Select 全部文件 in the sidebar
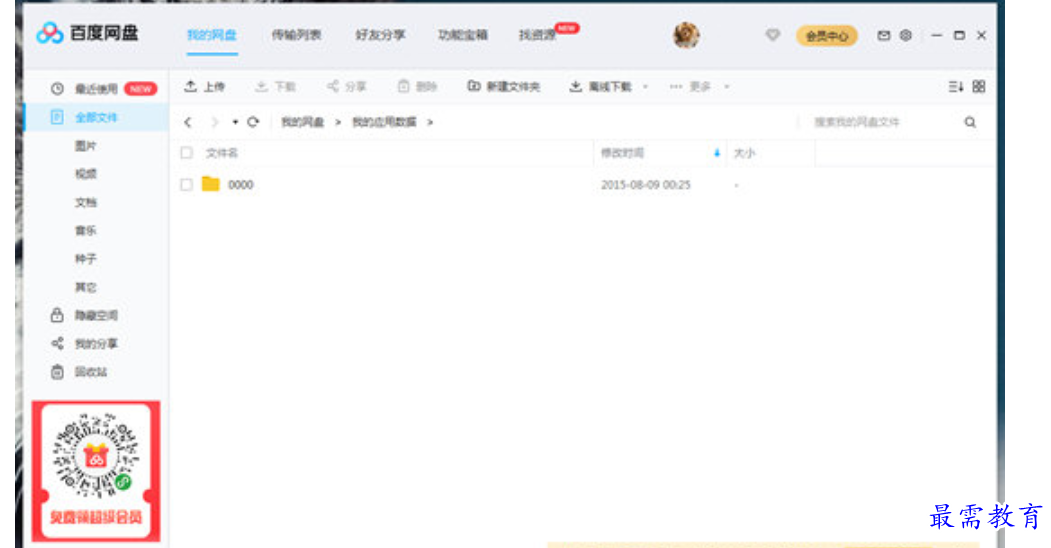This screenshot has width=1051, height=548. pos(96,117)
